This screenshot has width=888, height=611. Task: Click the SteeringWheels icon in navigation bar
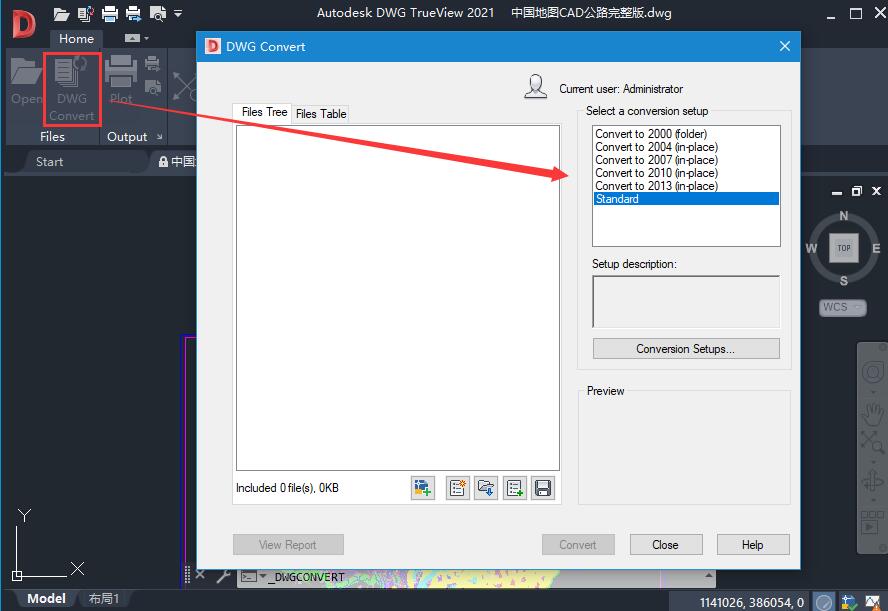(x=873, y=373)
